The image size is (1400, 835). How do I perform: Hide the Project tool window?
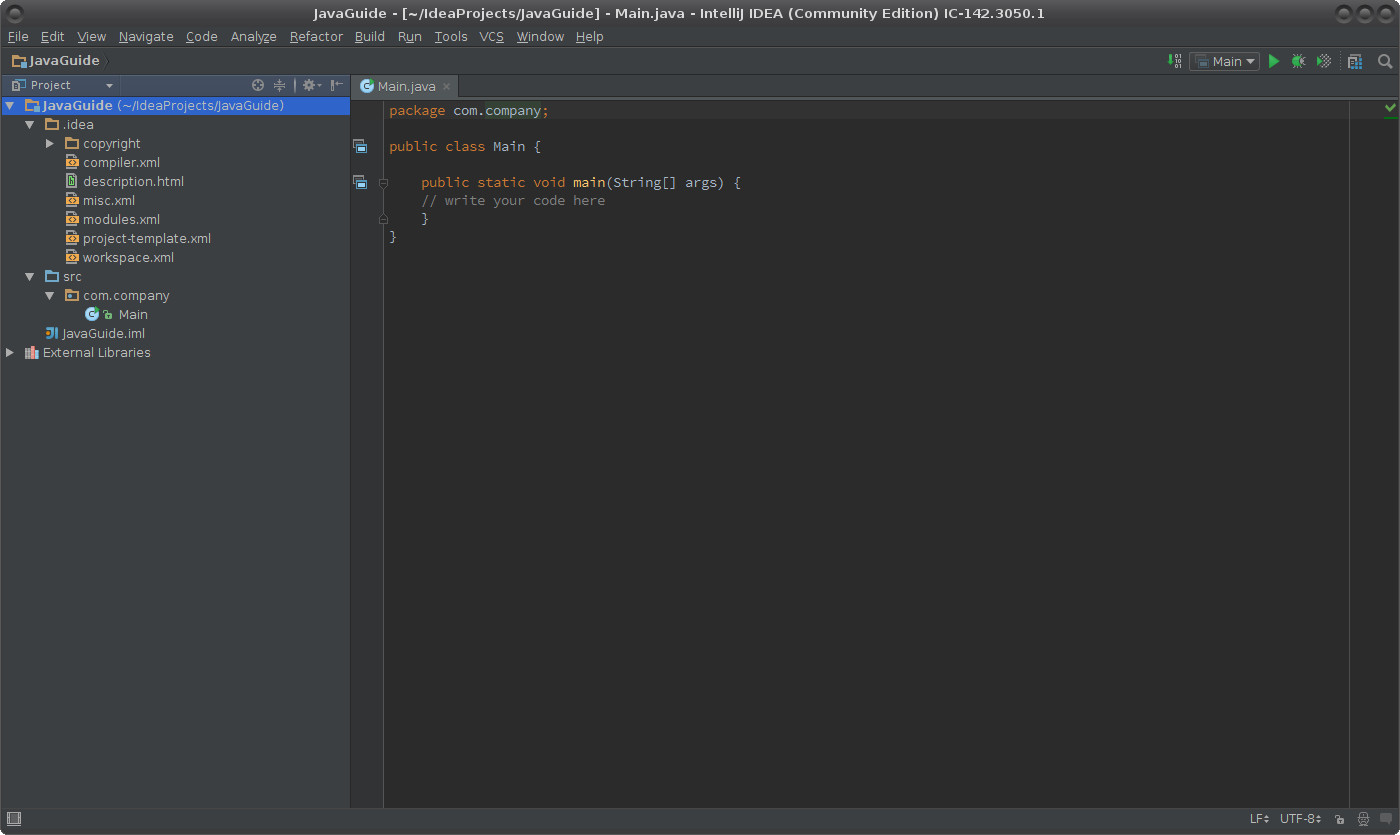[x=337, y=86]
